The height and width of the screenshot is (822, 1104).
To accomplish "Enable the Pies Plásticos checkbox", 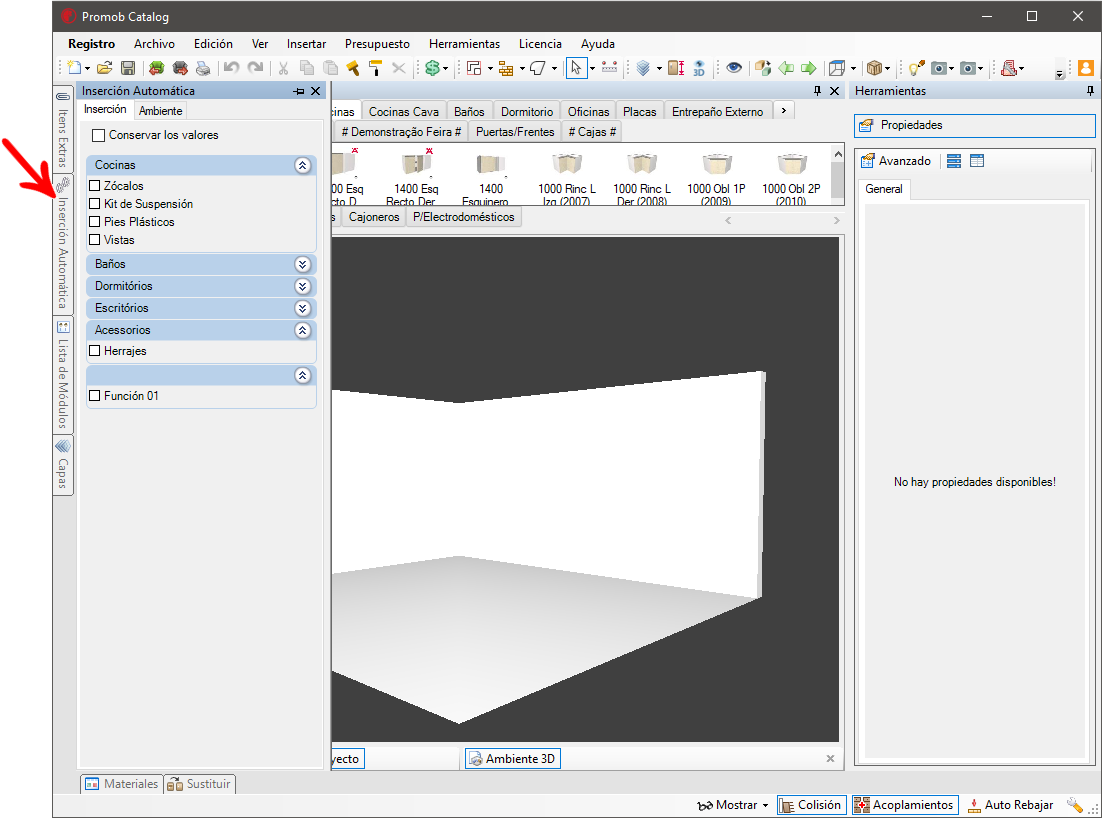I will click(x=95, y=222).
